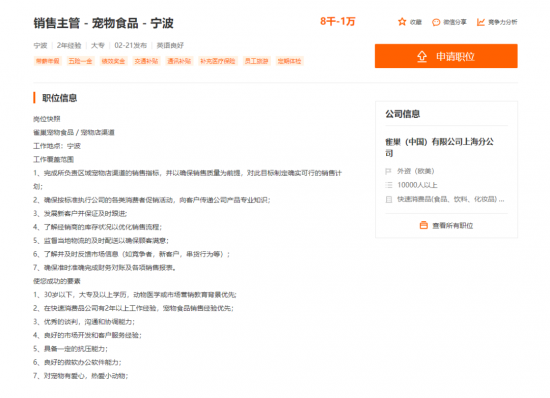Click the star favorite (收藏) icon
550x398 pixels.
tap(402, 22)
